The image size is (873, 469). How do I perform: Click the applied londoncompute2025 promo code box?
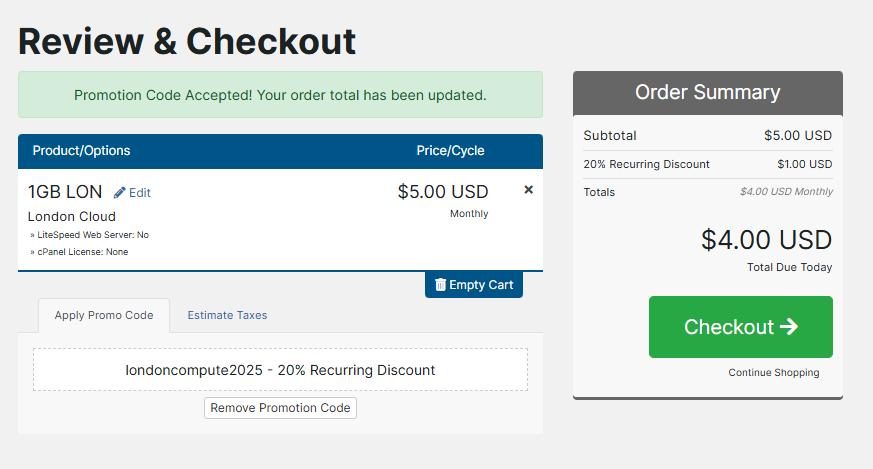(x=280, y=370)
